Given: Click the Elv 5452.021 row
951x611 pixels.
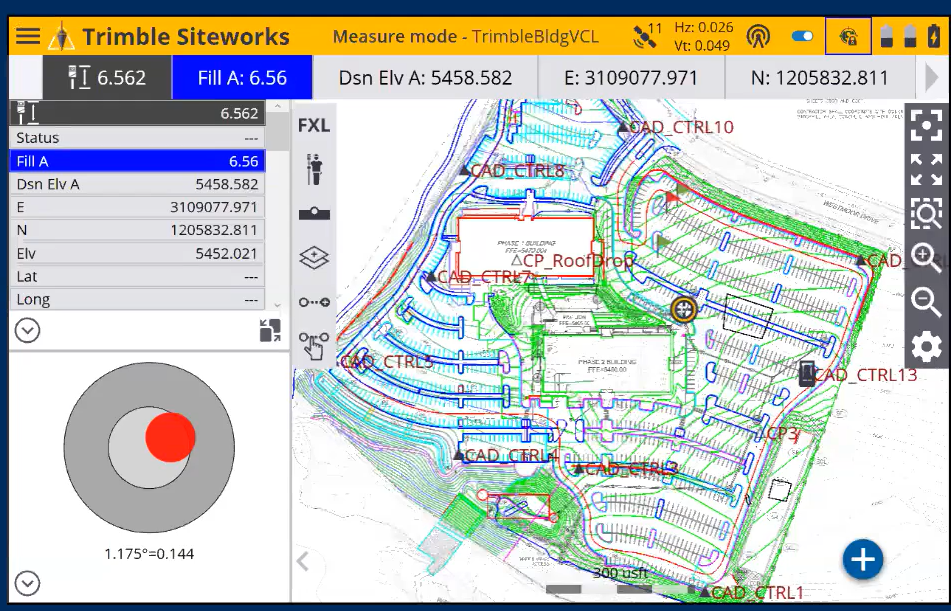Looking at the screenshot, I should [137, 253].
